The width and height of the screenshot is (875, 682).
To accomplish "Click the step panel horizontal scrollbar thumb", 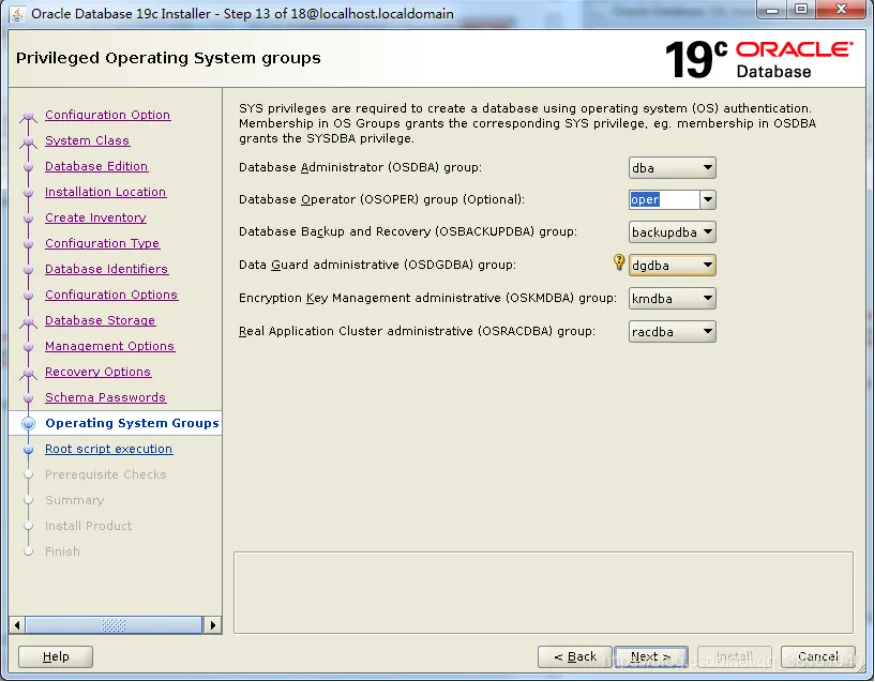I will [x=114, y=625].
